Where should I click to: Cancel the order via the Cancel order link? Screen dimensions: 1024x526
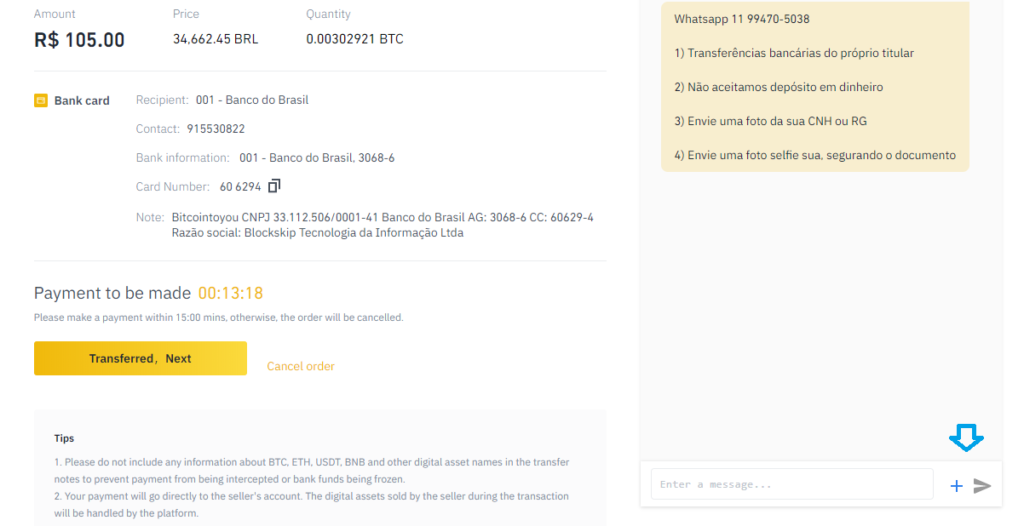click(x=300, y=366)
